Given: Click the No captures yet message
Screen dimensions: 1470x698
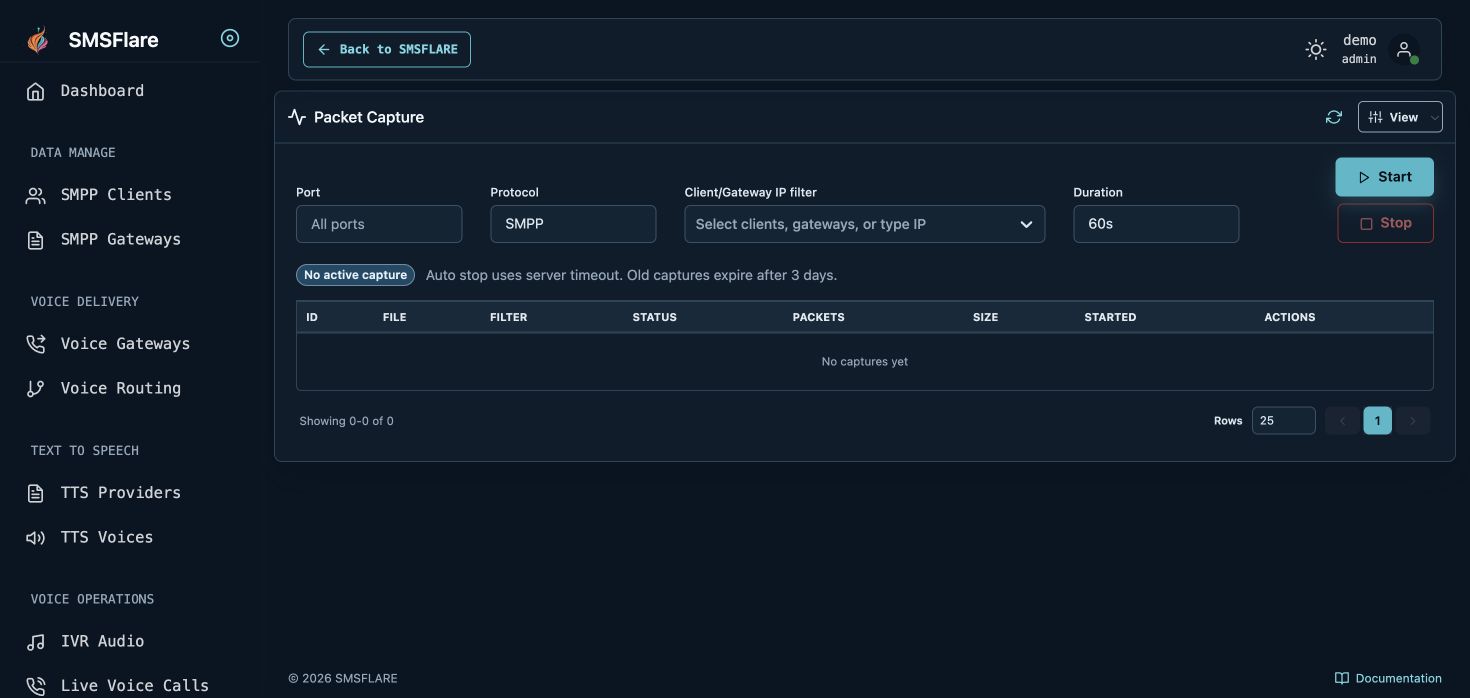Looking at the screenshot, I should coord(864,362).
